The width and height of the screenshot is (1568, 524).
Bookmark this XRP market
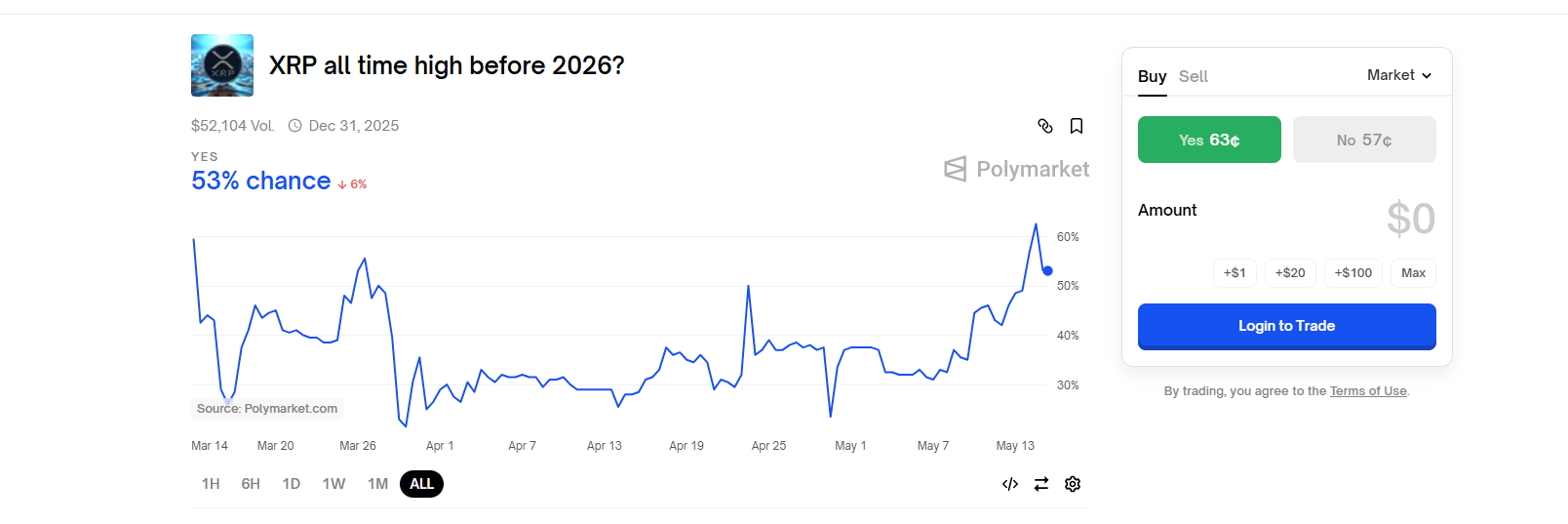(1077, 126)
